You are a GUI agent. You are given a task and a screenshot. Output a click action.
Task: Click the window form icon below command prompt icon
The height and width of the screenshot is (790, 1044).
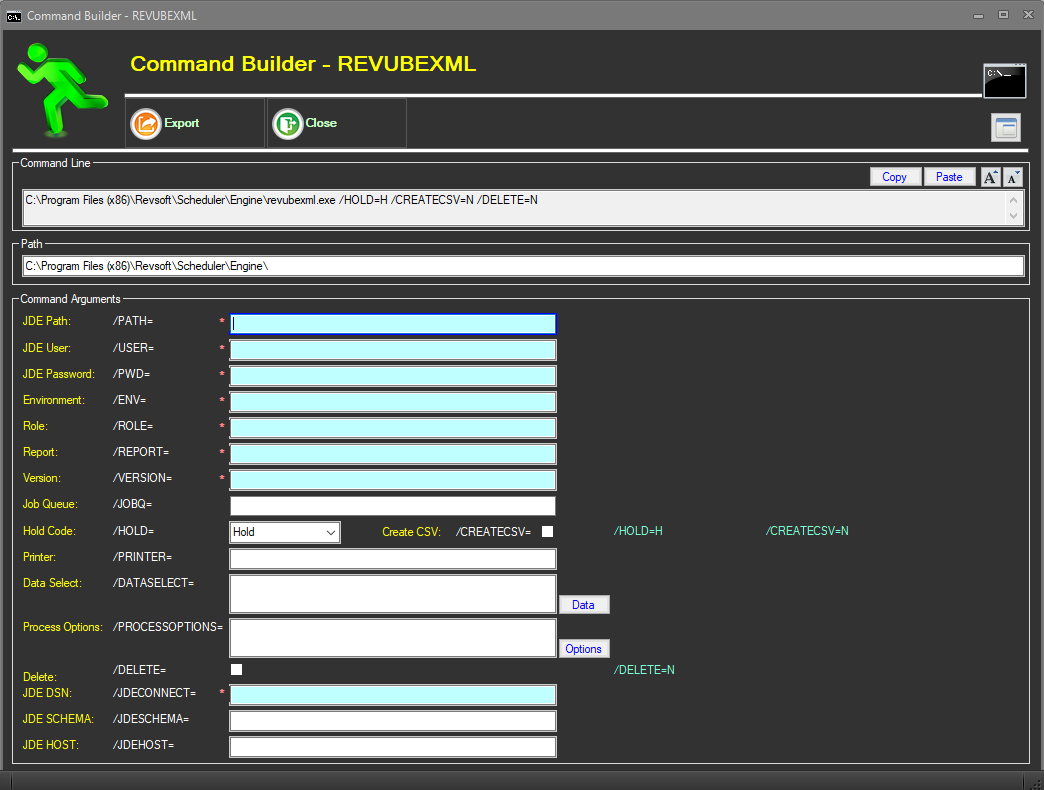click(x=1005, y=127)
